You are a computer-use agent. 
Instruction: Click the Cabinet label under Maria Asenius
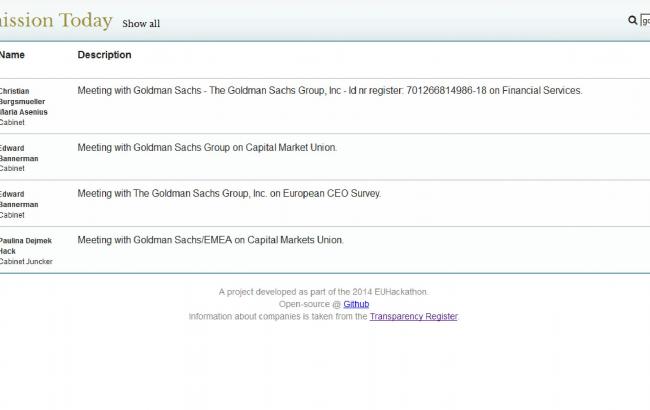pyautogui.click(x=12, y=122)
